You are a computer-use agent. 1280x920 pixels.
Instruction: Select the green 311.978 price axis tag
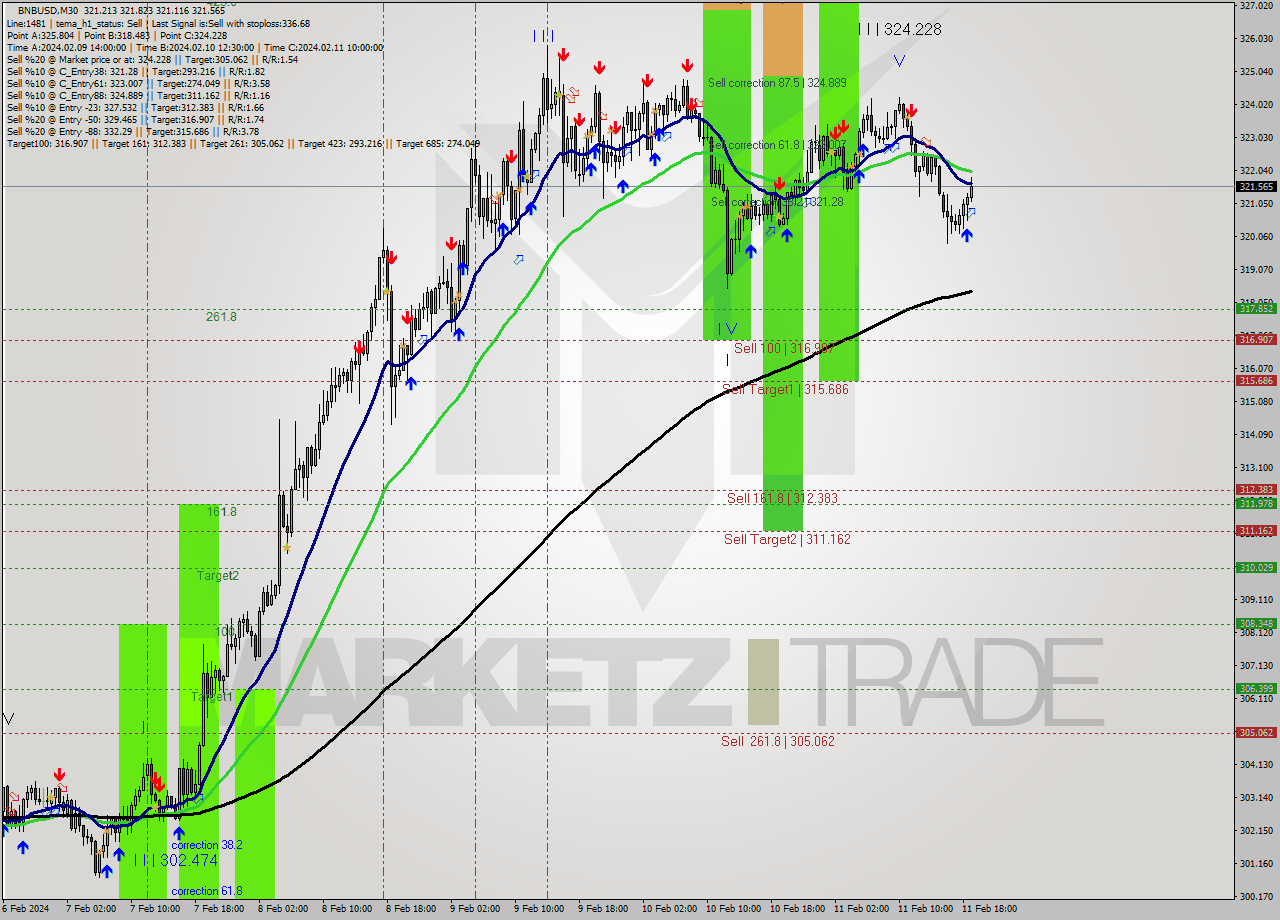[x=1256, y=503]
